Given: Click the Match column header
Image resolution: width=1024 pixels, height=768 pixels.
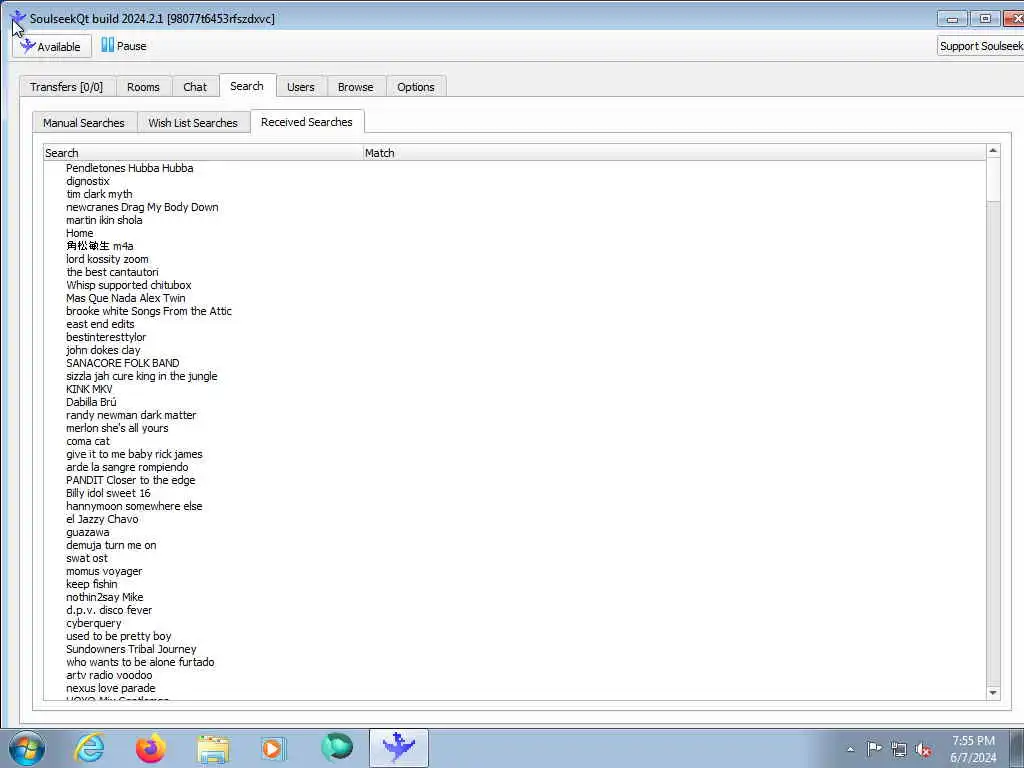Looking at the screenshot, I should (x=674, y=153).
